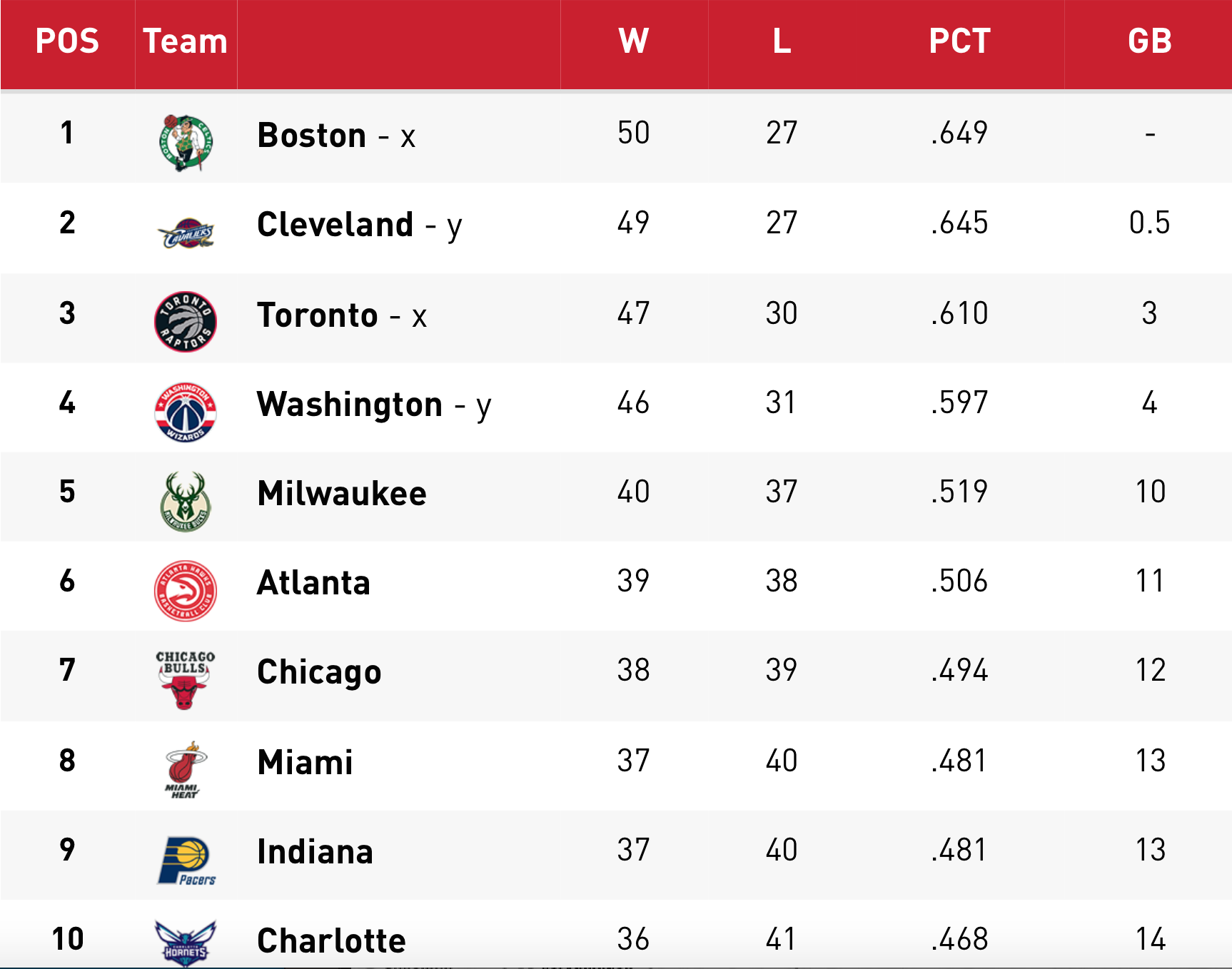Screen dimensions: 1232x969
Task: Select Miami's .481 percentage cell
Action: (960, 761)
